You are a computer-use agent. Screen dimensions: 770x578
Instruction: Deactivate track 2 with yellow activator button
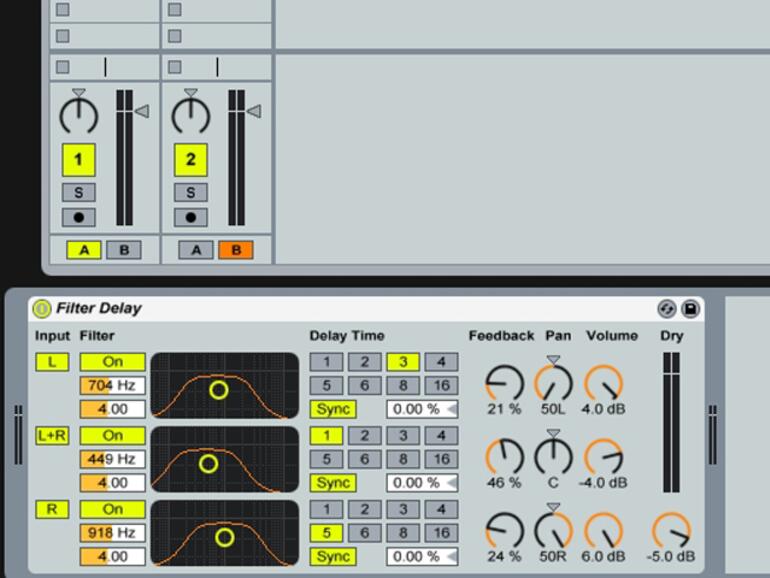pyautogui.click(x=191, y=160)
